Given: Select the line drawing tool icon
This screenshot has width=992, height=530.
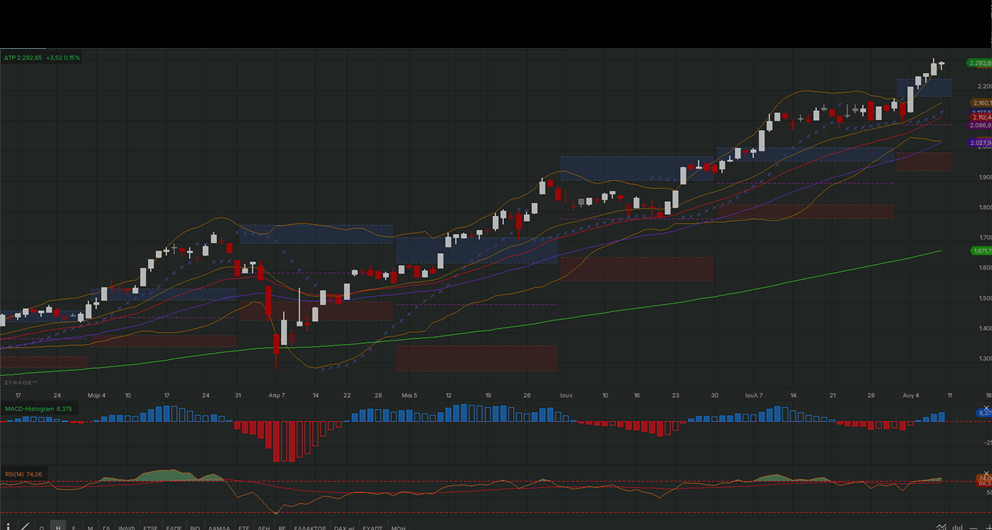Looking at the screenshot, I should [x=25, y=526].
